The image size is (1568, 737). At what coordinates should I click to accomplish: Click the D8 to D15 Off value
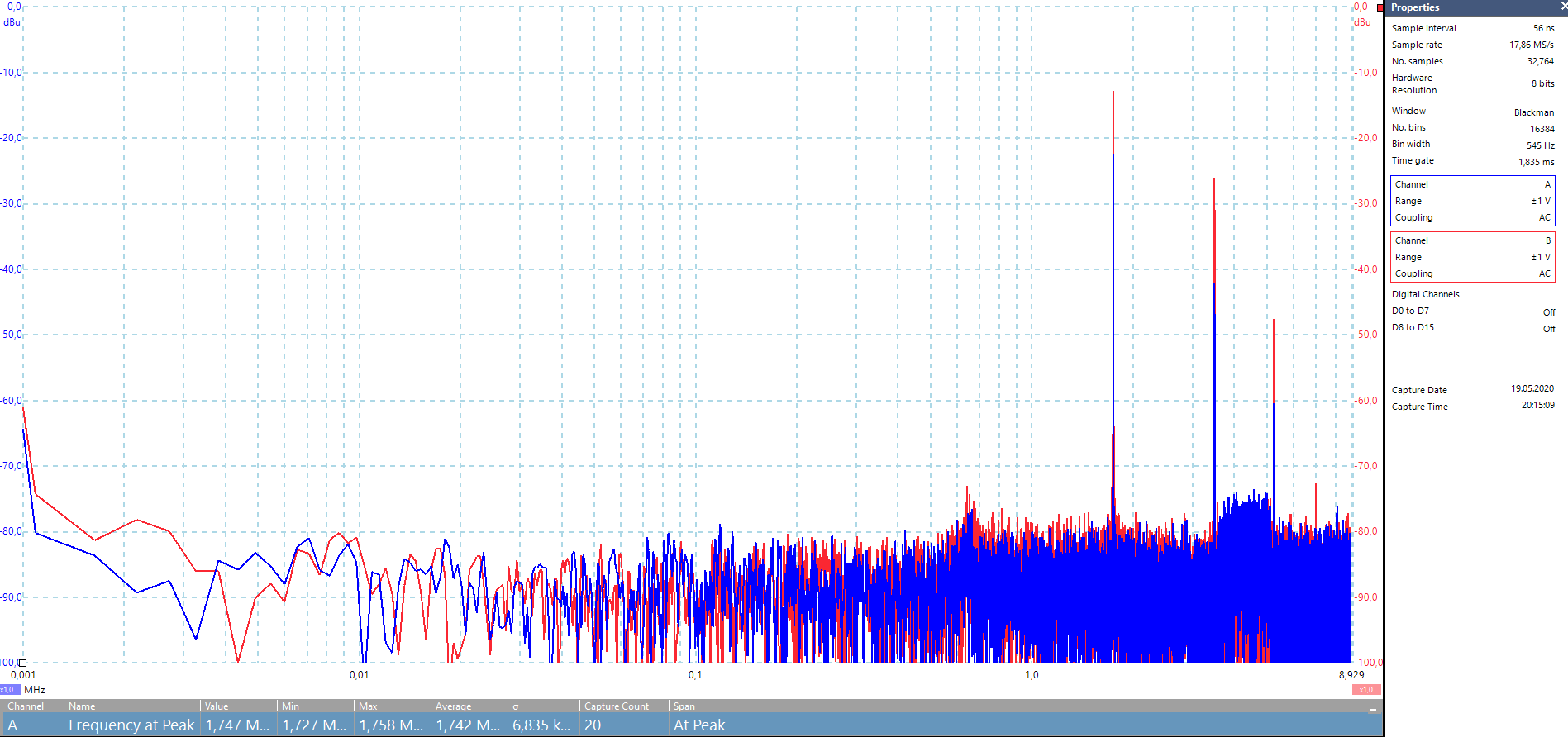[x=1549, y=329]
